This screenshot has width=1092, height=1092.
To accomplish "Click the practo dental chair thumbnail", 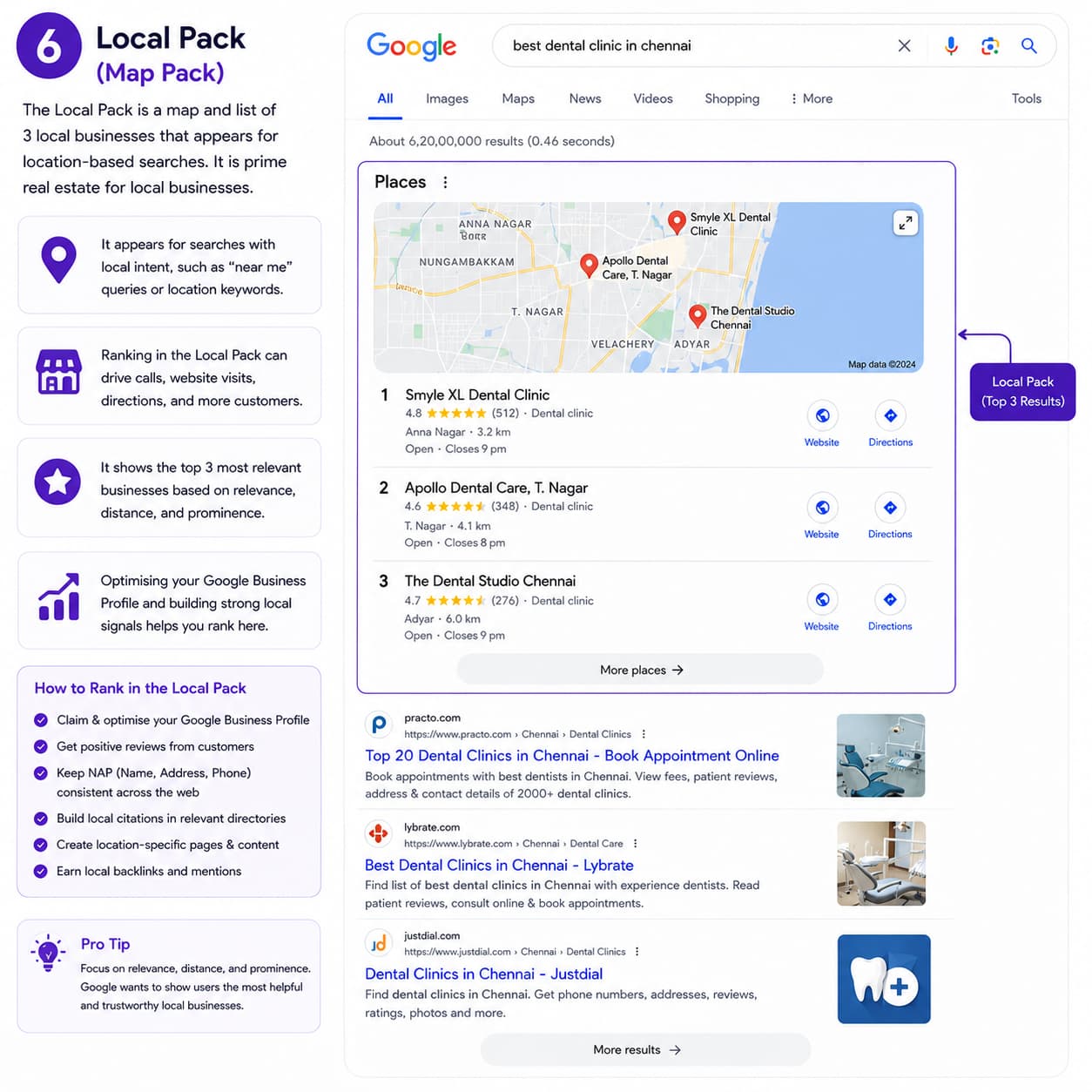I will (880, 756).
